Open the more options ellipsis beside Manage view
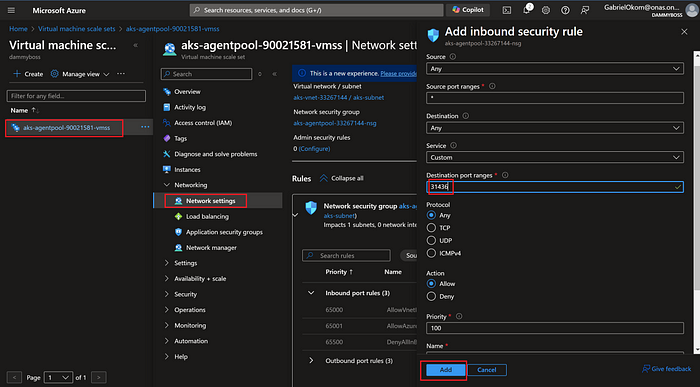 121,74
